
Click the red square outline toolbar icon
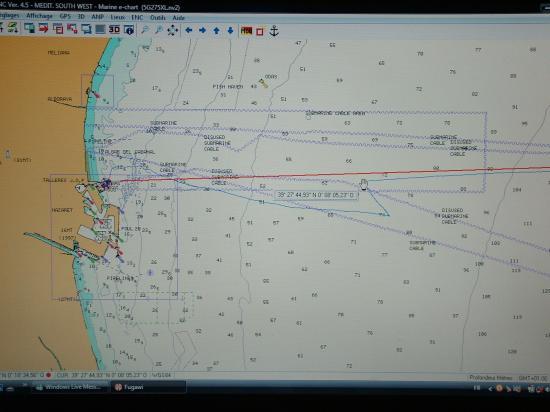(x=260, y=32)
